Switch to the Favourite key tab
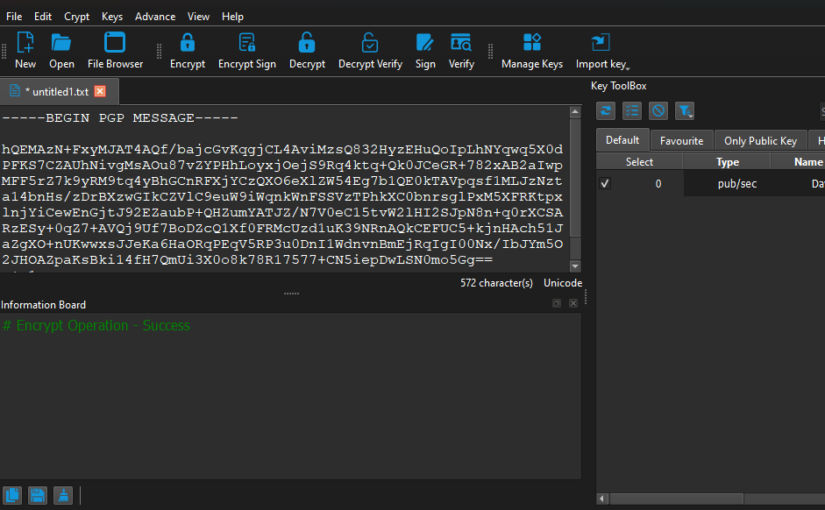The width and height of the screenshot is (825, 510). pyautogui.click(x=681, y=141)
